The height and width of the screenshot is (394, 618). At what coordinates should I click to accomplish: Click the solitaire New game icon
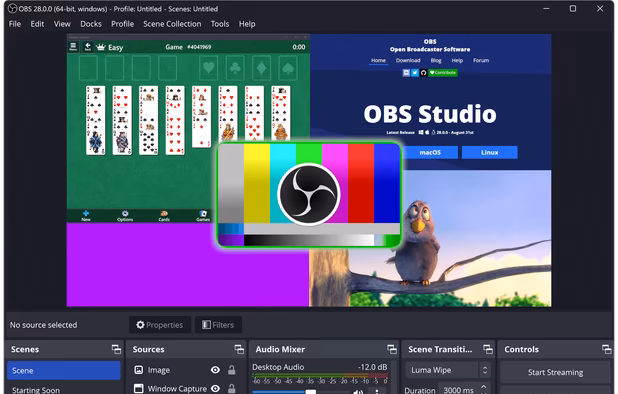click(86, 216)
